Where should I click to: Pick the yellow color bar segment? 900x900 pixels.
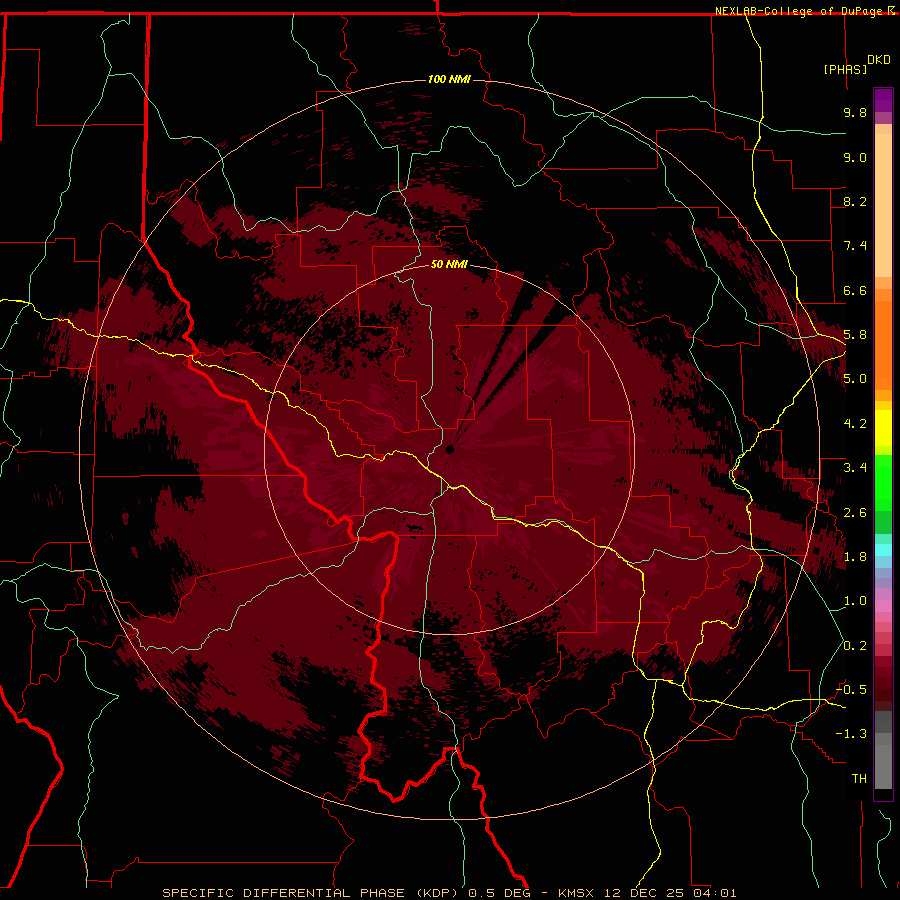coord(883,428)
